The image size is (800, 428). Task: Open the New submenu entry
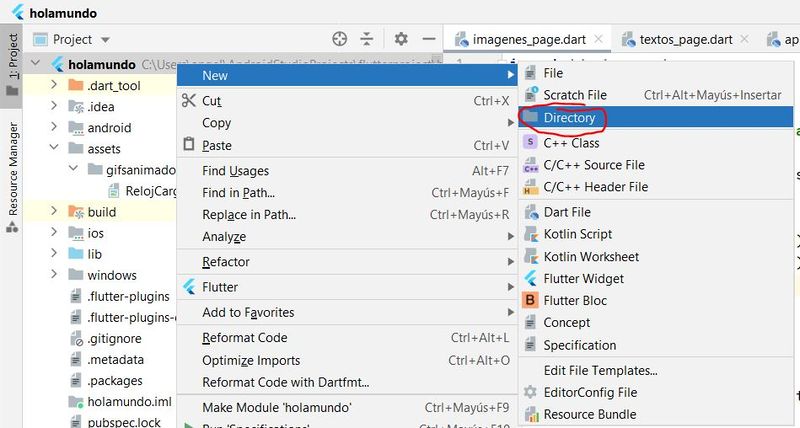[x=347, y=75]
